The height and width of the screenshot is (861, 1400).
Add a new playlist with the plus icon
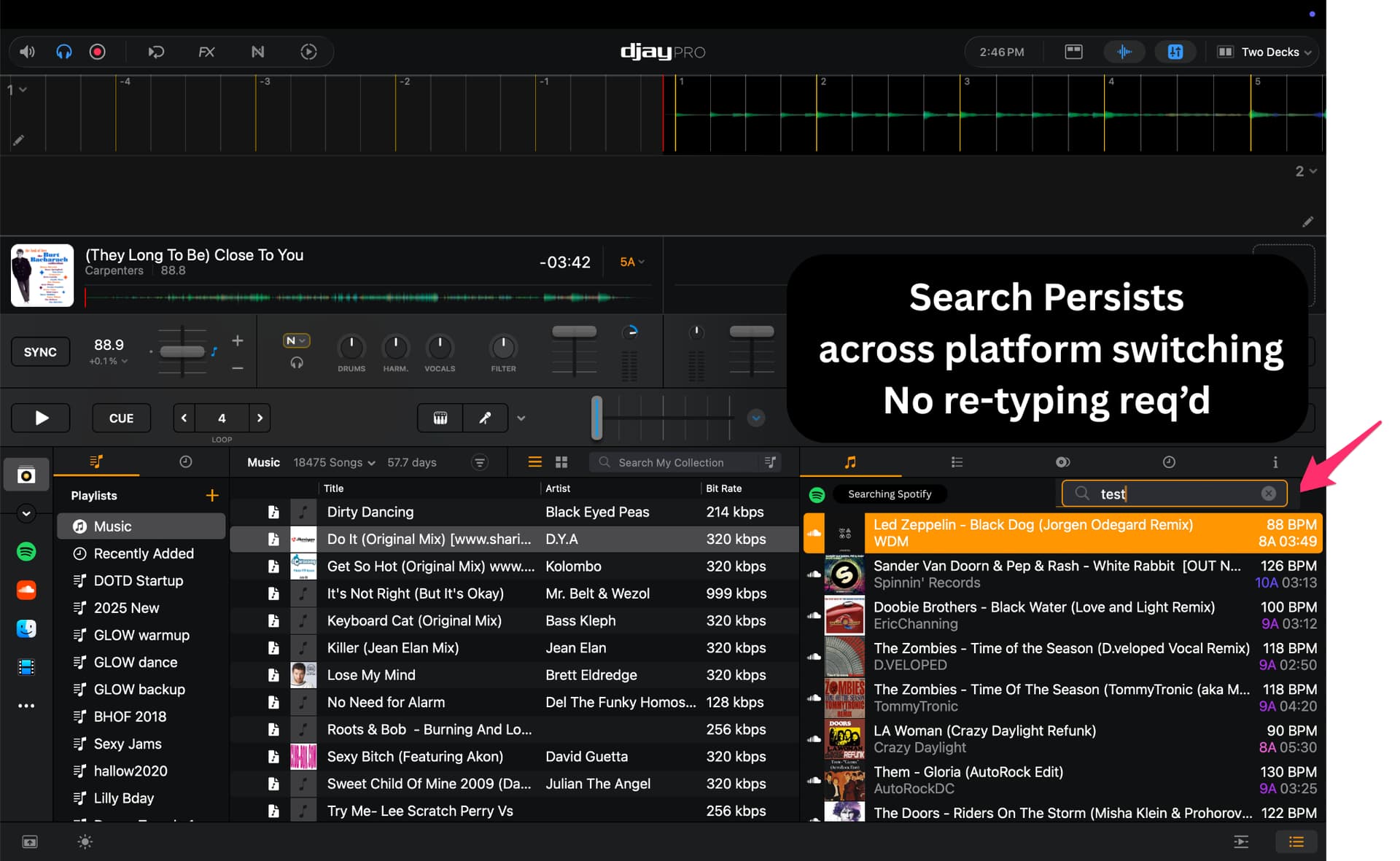click(x=212, y=496)
